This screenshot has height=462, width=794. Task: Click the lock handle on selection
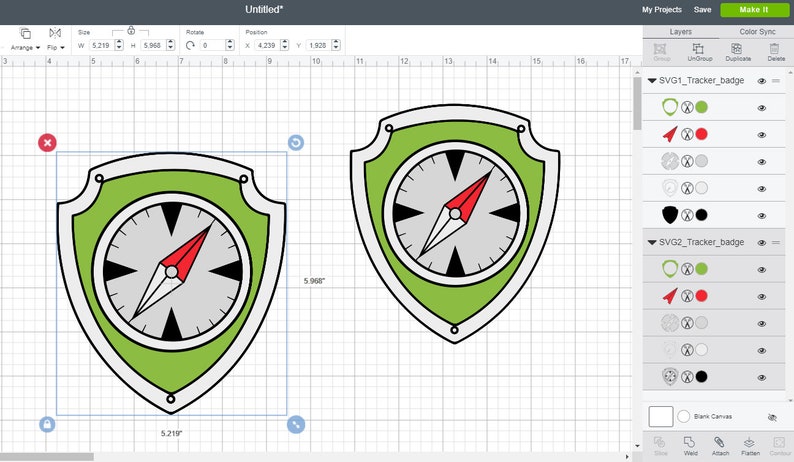pos(47,425)
